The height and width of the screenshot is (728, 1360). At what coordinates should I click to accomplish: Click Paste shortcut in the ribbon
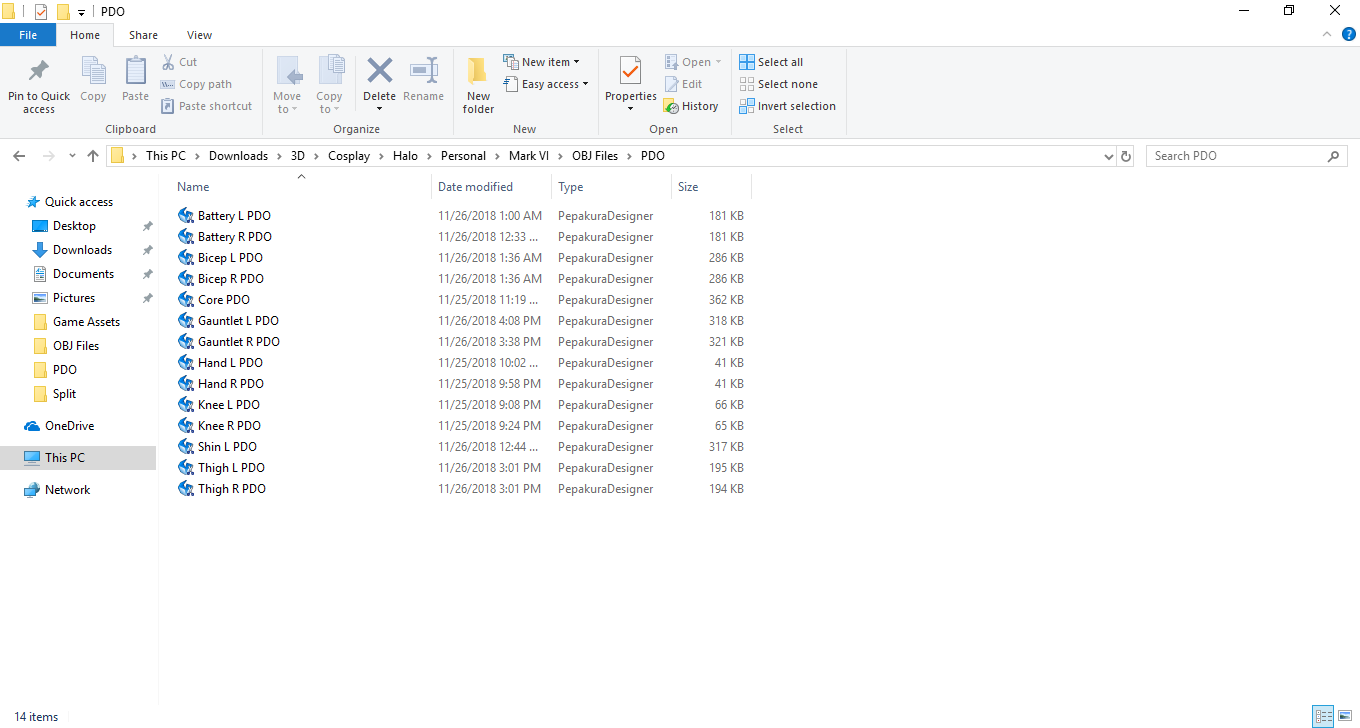pos(206,106)
